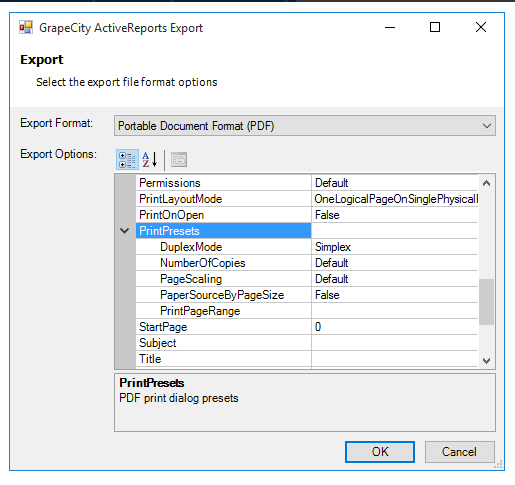Click the PaperSourceByPageSize False value

tap(395, 295)
